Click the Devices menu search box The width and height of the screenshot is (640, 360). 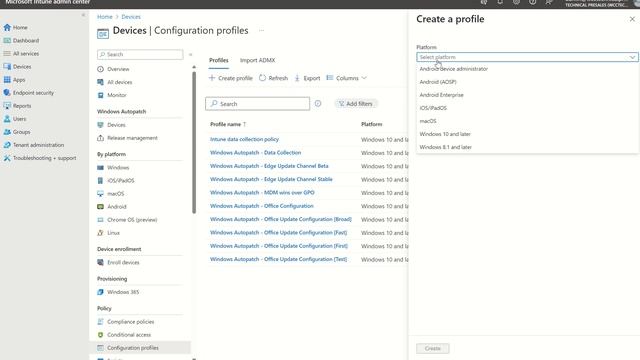[140, 54]
